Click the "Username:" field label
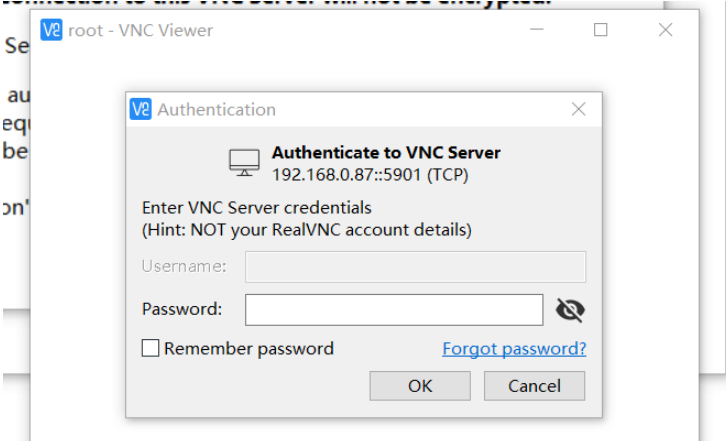The image size is (726, 441). 184,267
